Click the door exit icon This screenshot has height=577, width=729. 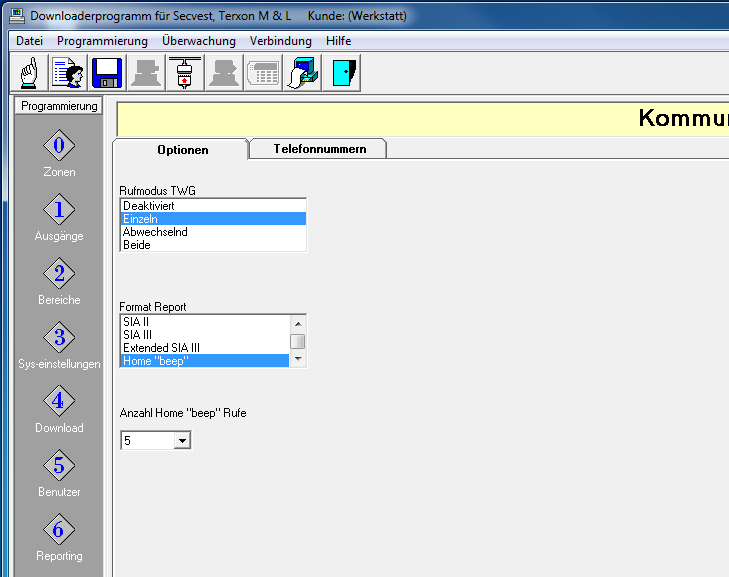[x=343, y=74]
